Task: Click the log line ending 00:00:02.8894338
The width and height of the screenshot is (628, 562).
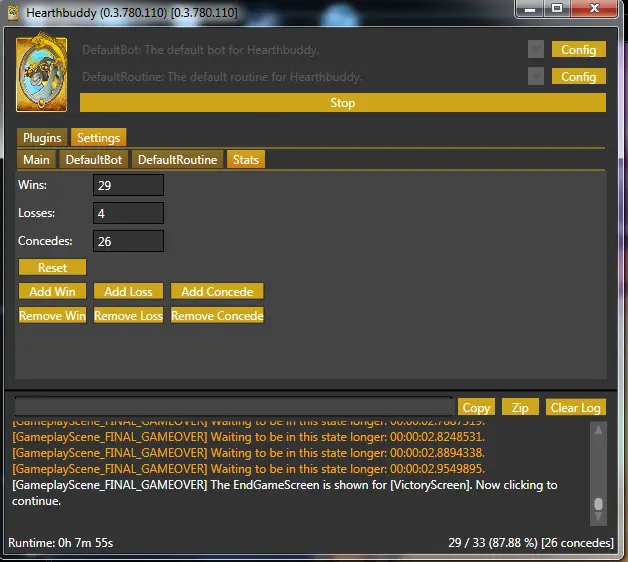Action: [x=248, y=453]
